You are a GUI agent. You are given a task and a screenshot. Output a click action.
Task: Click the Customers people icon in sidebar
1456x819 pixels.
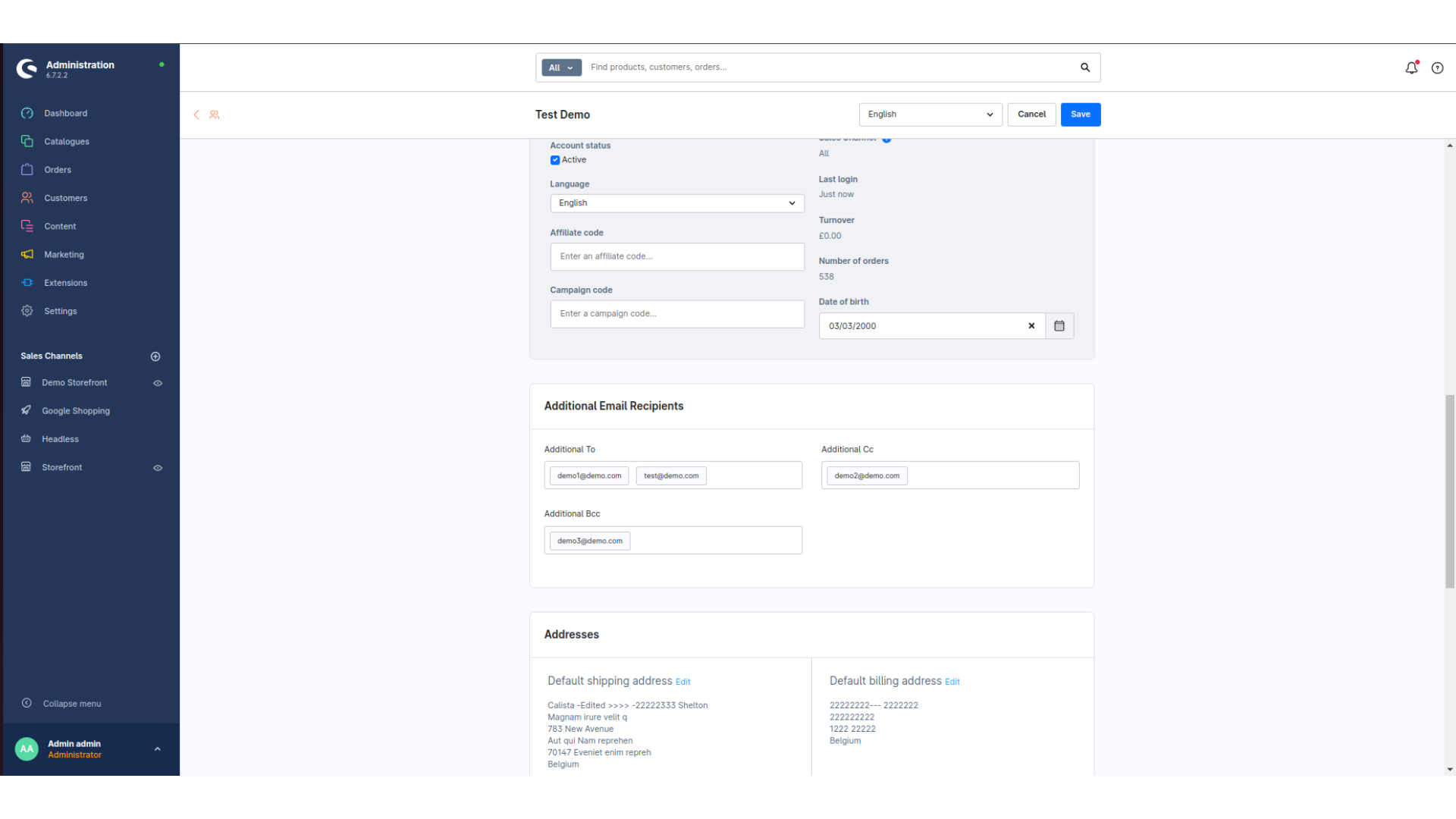coord(27,198)
